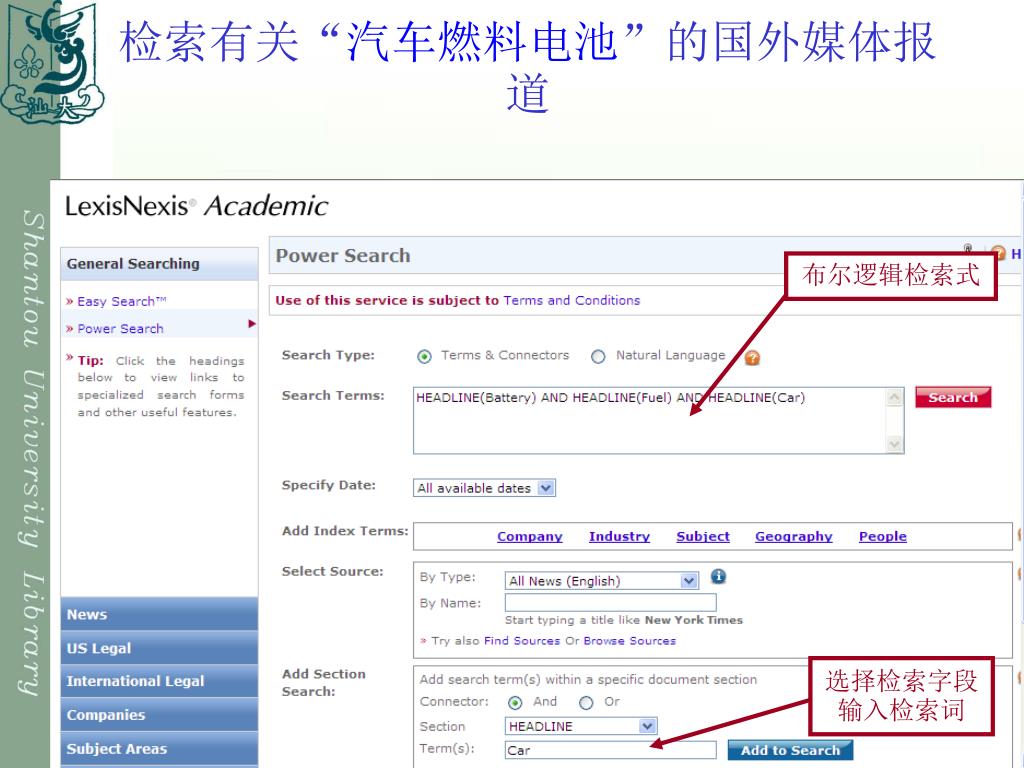Click the Geography index term link
Image resolution: width=1024 pixels, height=768 pixels.
tap(793, 536)
